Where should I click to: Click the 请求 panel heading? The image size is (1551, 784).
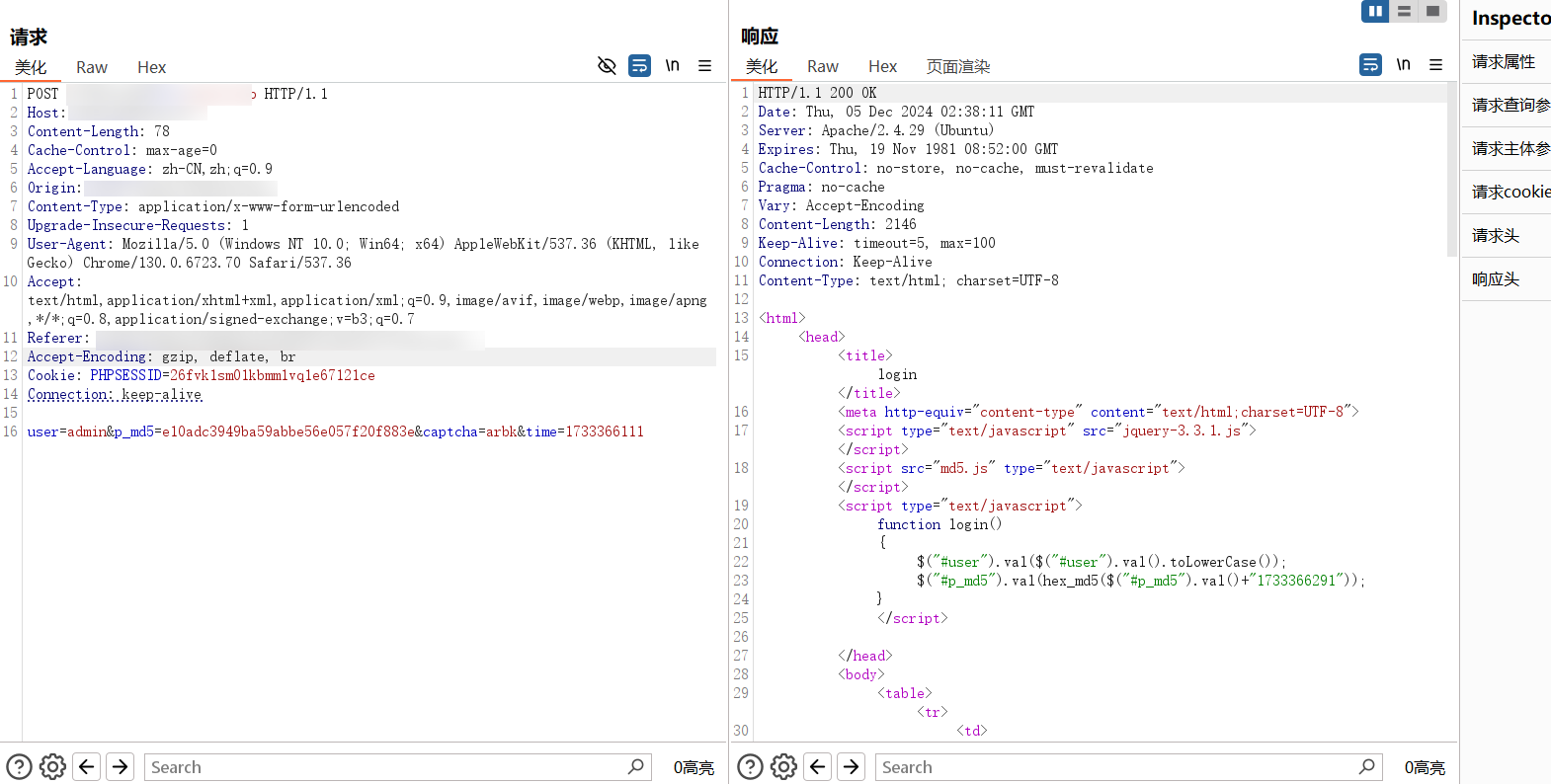pos(29,37)
